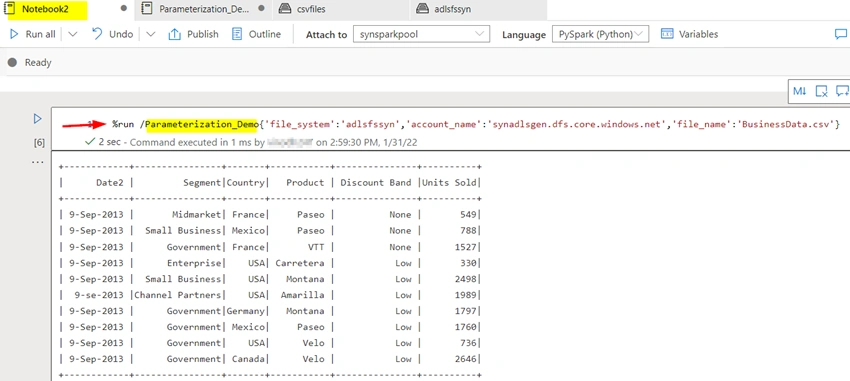
Task: Switch to the Notebook2 tab
Action: 46,9
